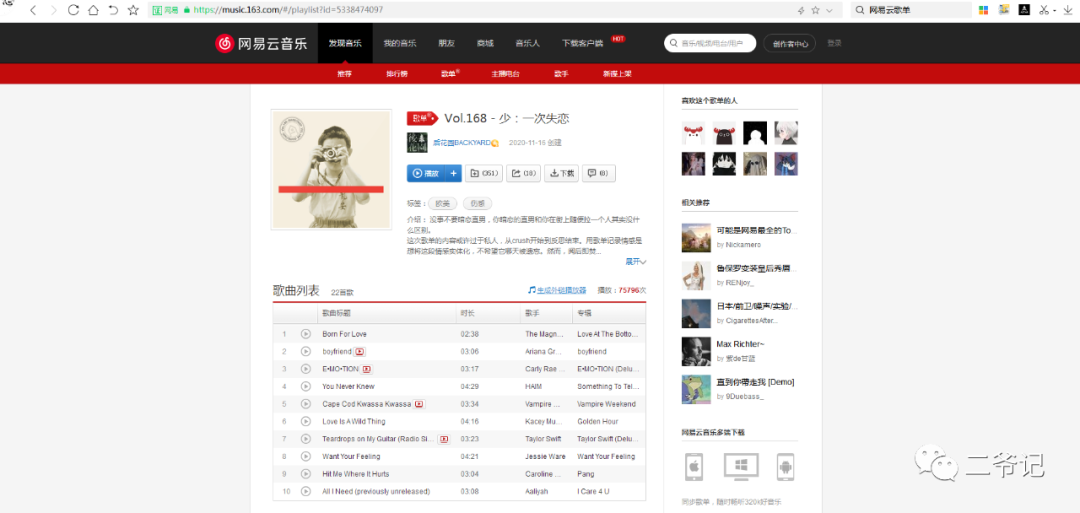Click the browser undo/restore arrow icon

[113, 10]
